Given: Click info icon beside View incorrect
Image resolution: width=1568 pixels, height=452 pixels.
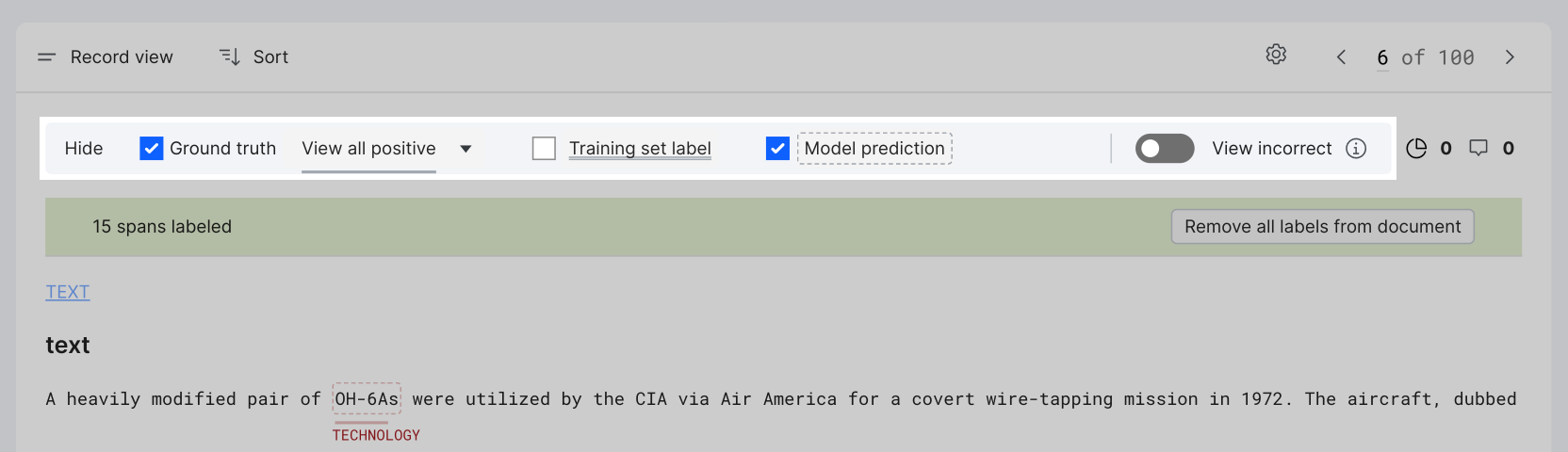Looking at the screenshot, I should tap(1356, 149).
